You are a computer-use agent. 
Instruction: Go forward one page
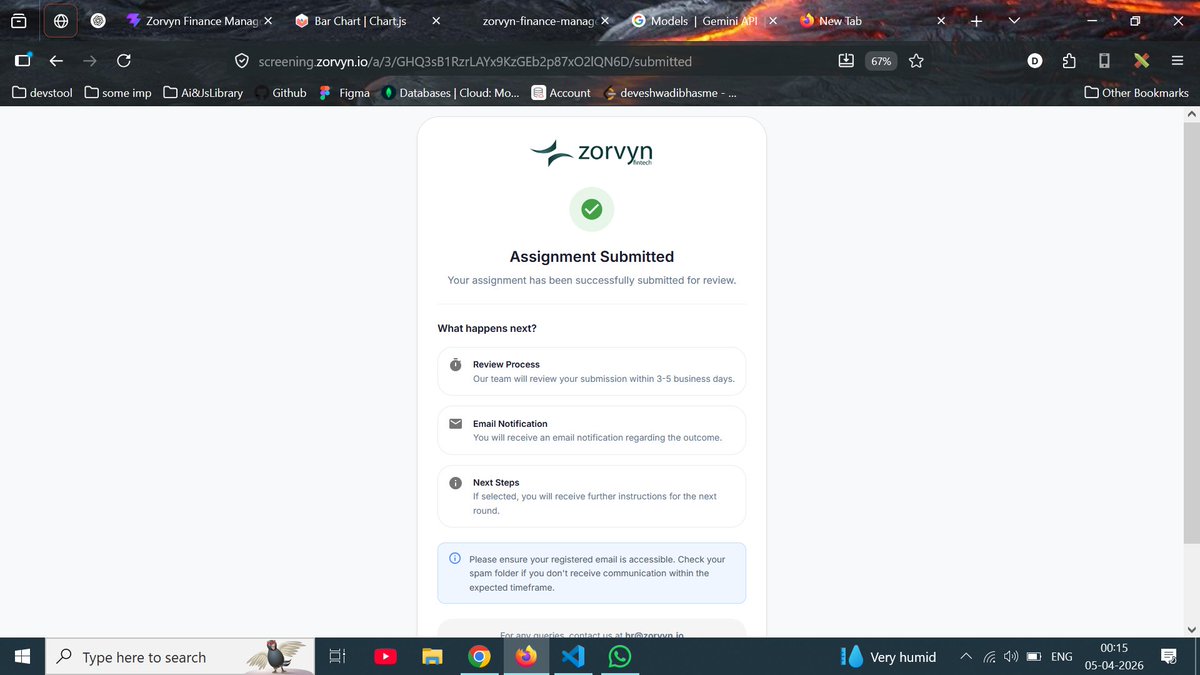pyautogui.click(x=90, y=60)
